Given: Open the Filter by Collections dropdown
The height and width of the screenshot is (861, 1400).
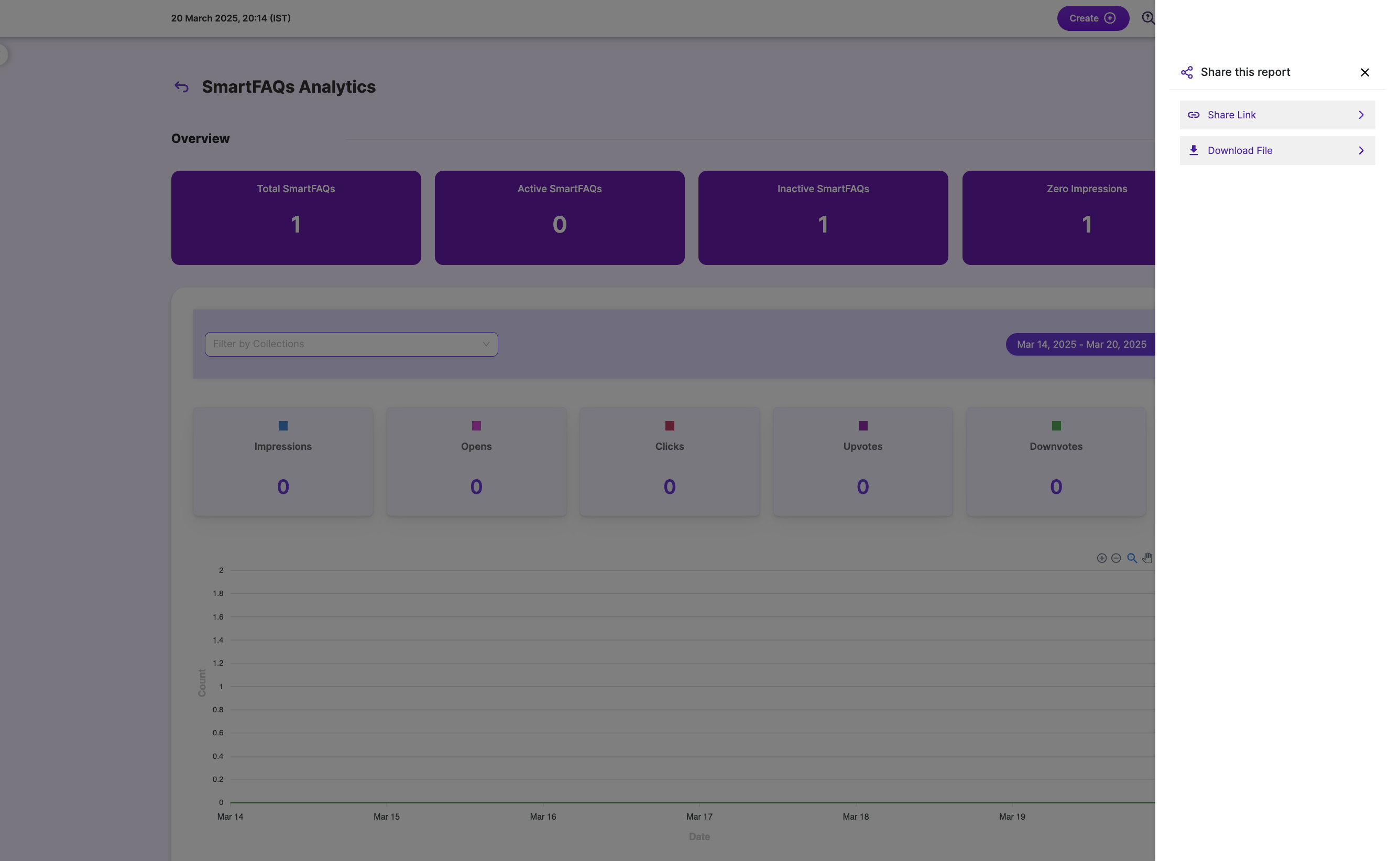Looking at the screenshot, I should 351,344.
